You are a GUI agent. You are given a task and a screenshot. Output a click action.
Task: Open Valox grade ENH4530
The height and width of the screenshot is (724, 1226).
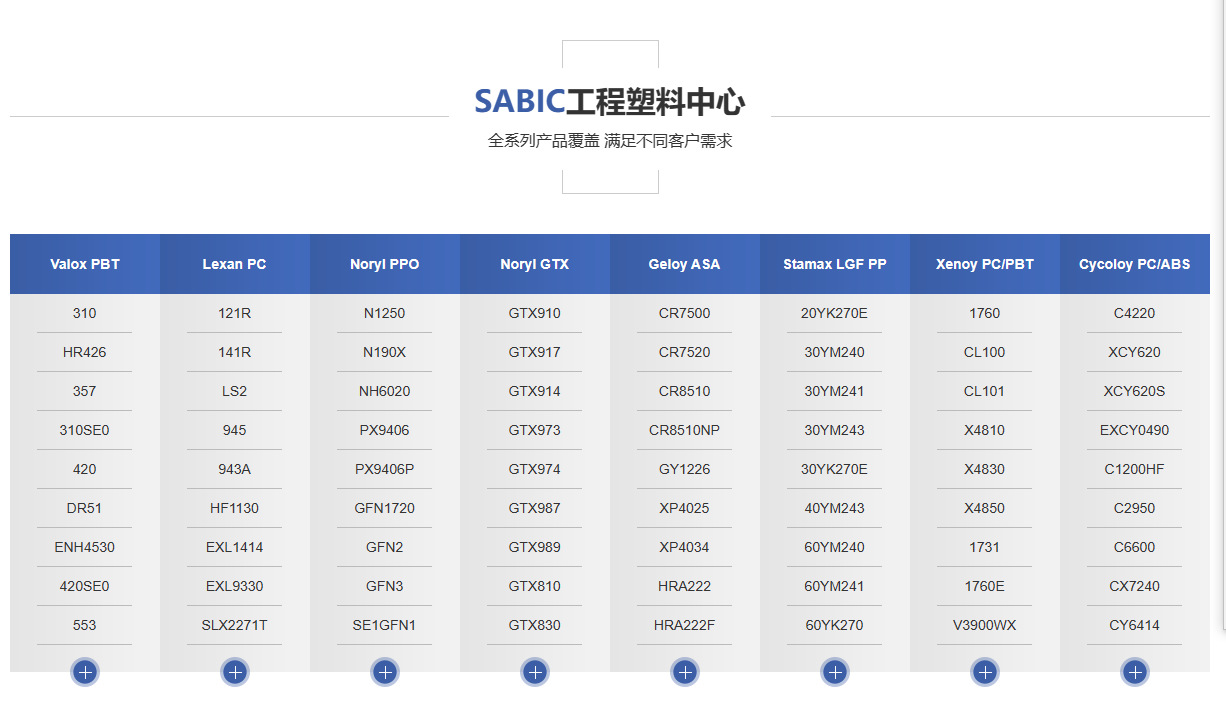[85, 547]
